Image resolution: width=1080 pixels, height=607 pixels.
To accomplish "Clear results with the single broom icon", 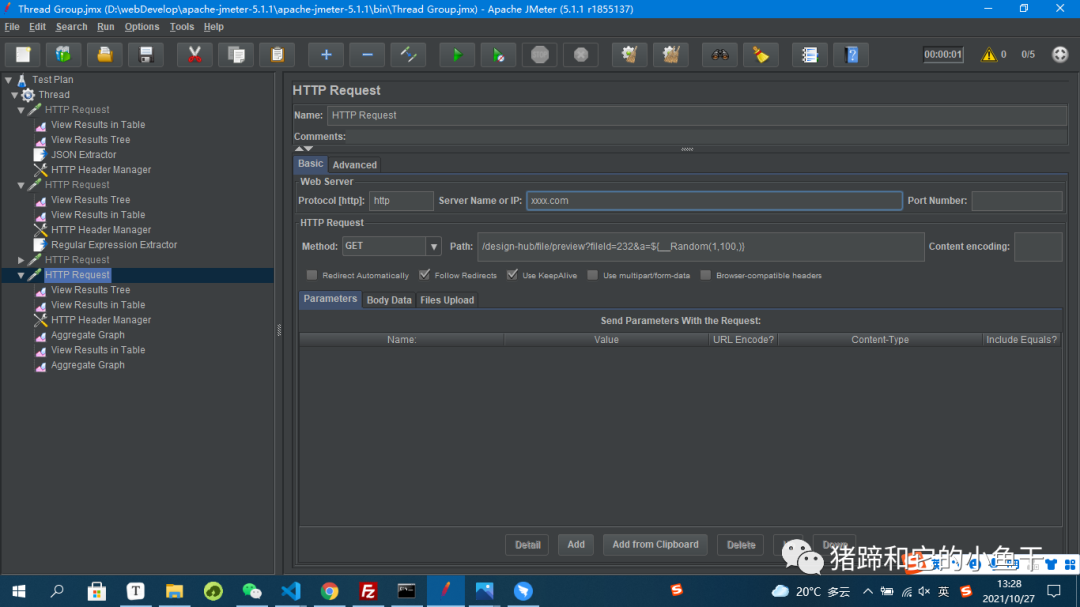I will pyautogui.click(x=630, y=54).
